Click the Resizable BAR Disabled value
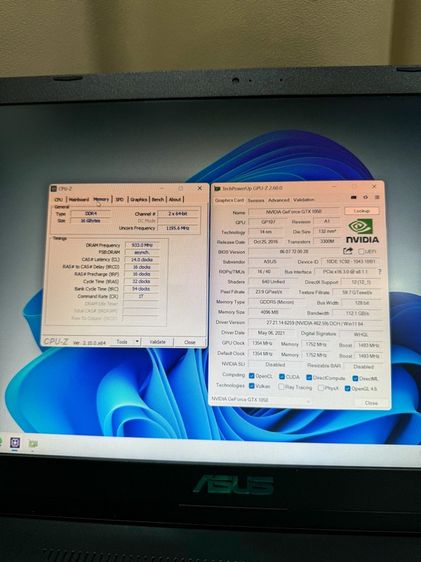The width and height of the screenshot is (421, 562). 363,367
